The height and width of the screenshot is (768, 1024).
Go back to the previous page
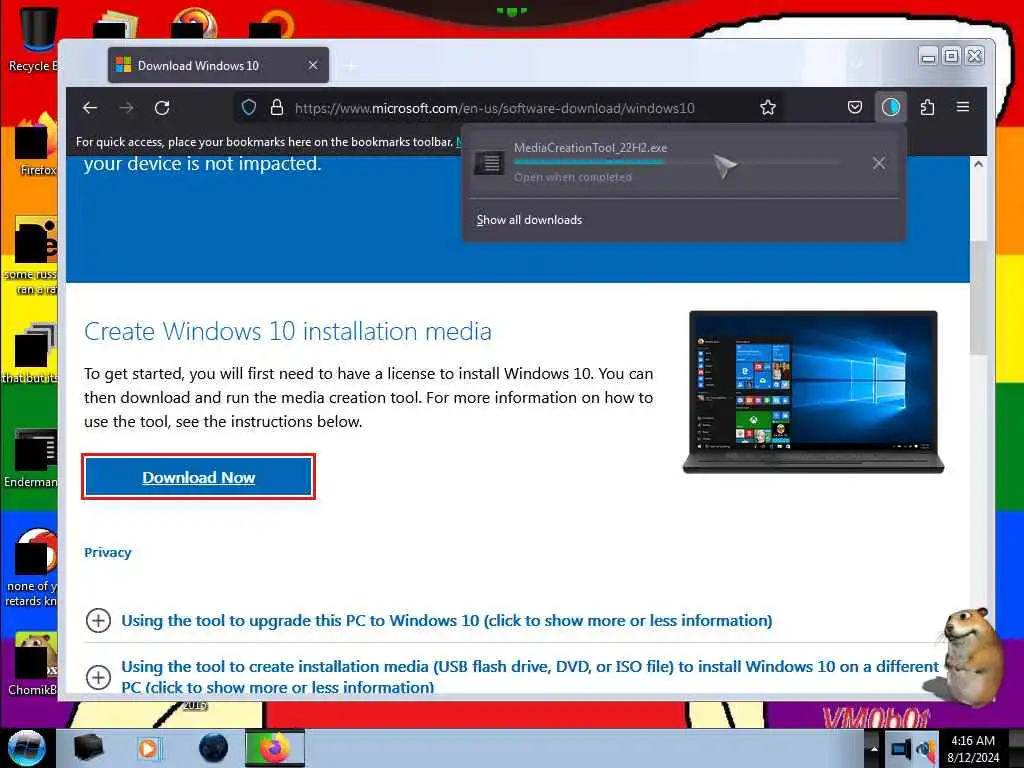(90, 108)
